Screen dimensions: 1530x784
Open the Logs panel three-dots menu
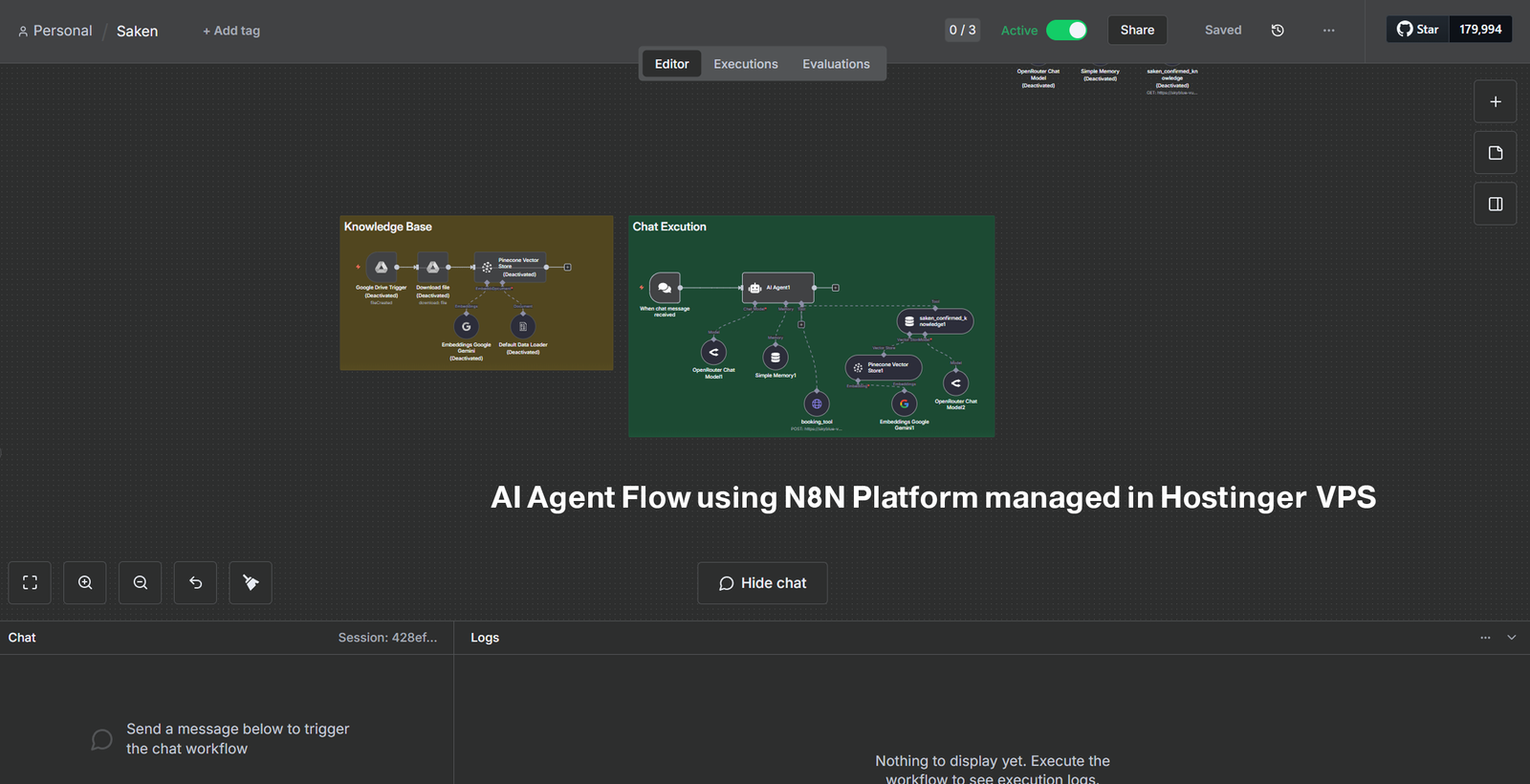coord(1485,638)
